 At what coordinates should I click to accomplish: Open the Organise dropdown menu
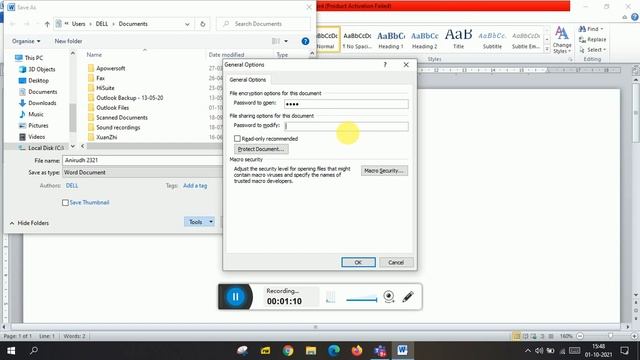coord(26,41)
